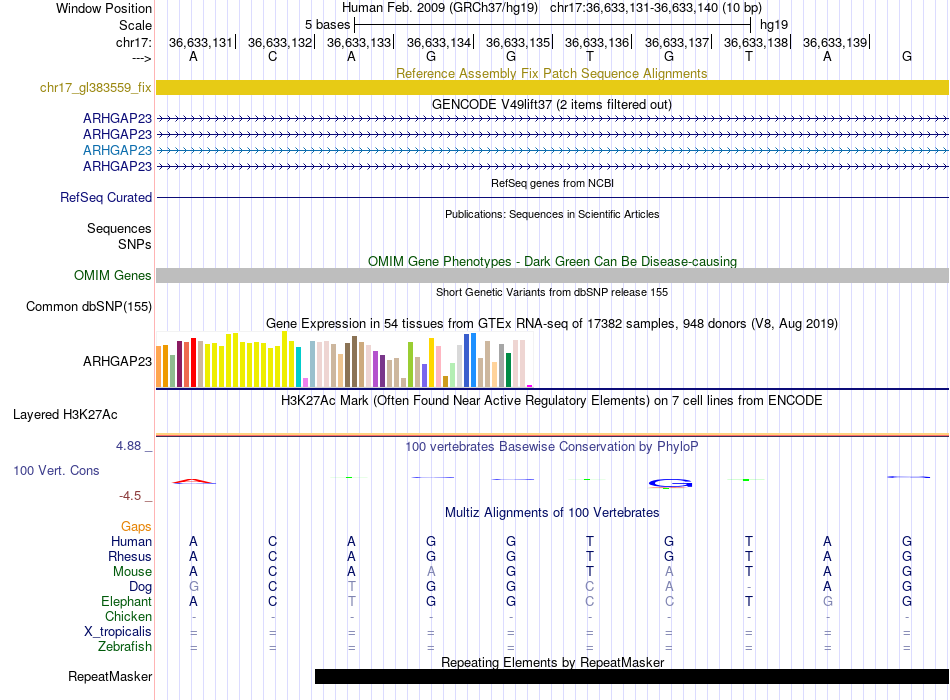The width and height of the screenshot is (950, 700).
Task: Open 'Multiz Alignments of 100 Vertebrates' title
Action: coord(552,513)
